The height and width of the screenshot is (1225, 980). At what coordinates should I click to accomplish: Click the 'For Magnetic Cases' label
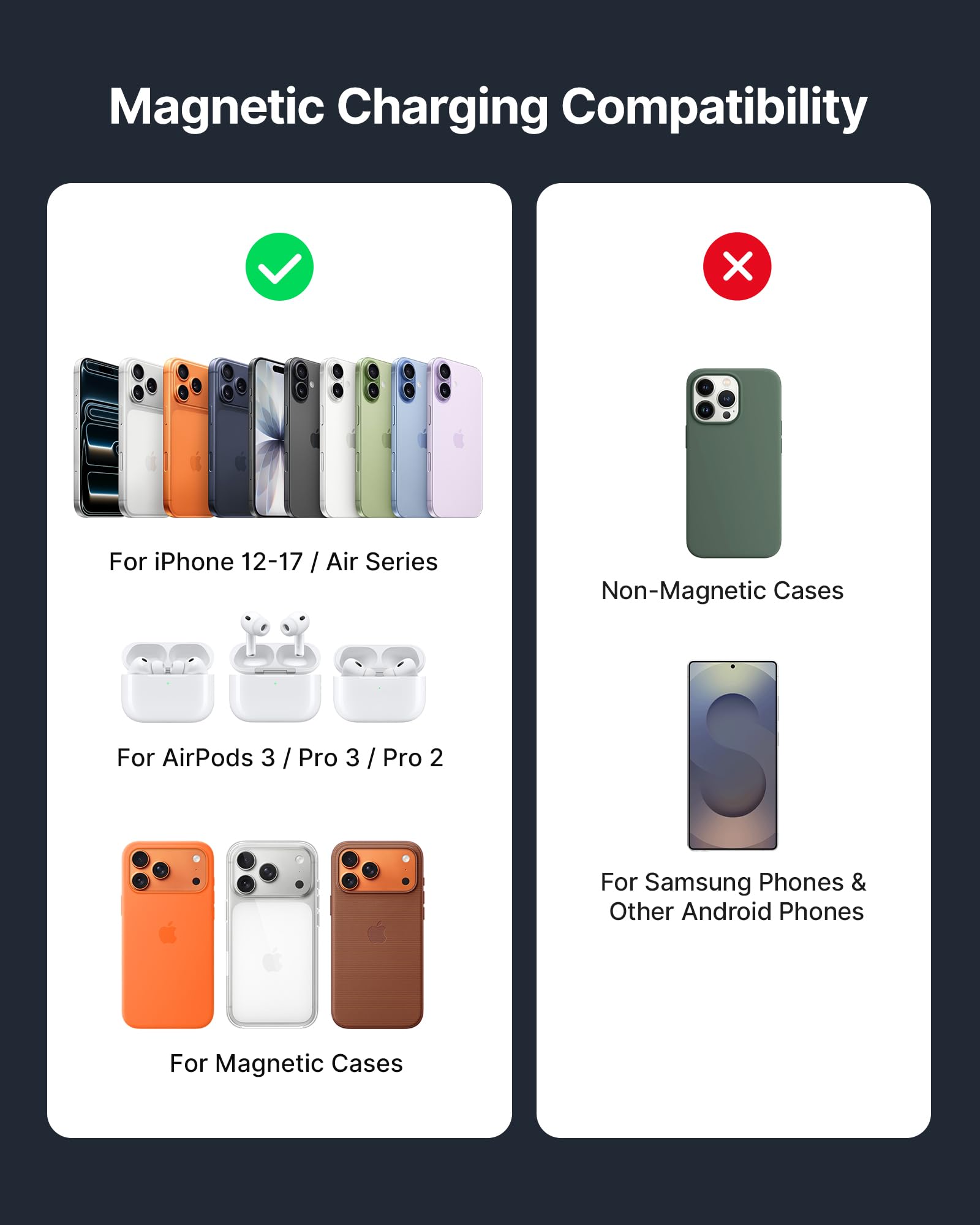[286, 1063]
